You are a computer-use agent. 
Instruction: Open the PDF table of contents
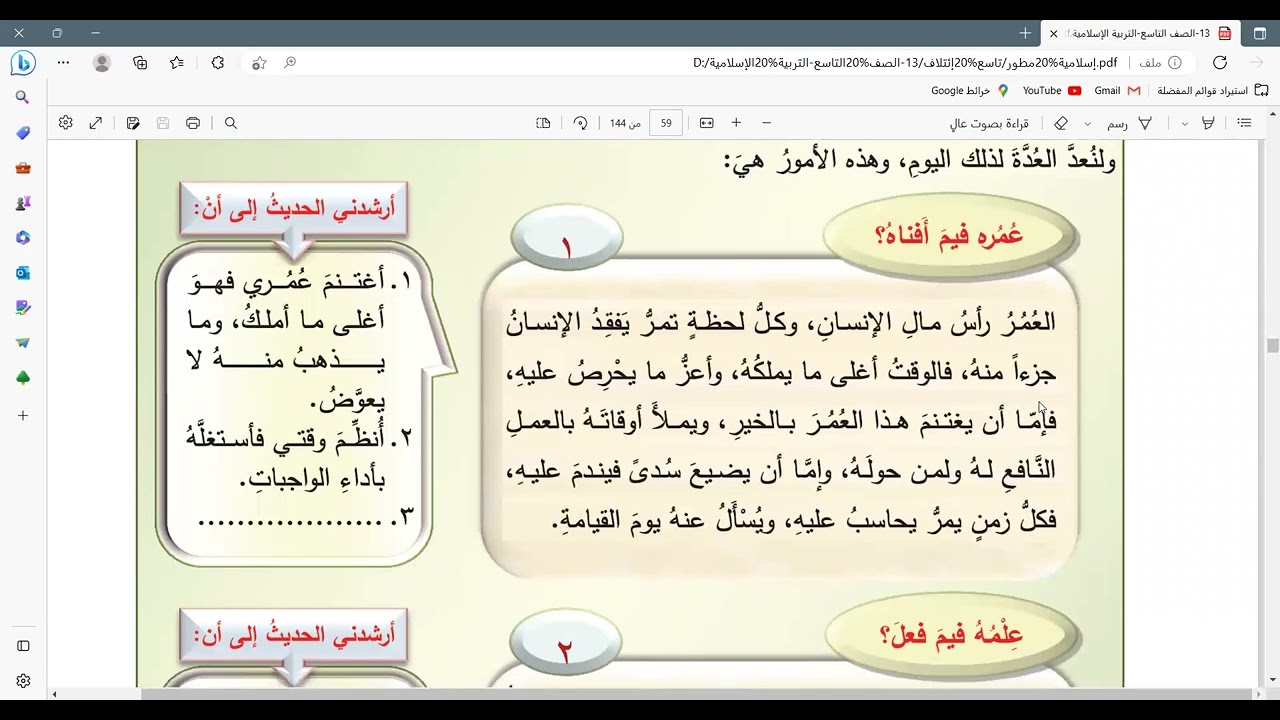[x=1244, y=123]
